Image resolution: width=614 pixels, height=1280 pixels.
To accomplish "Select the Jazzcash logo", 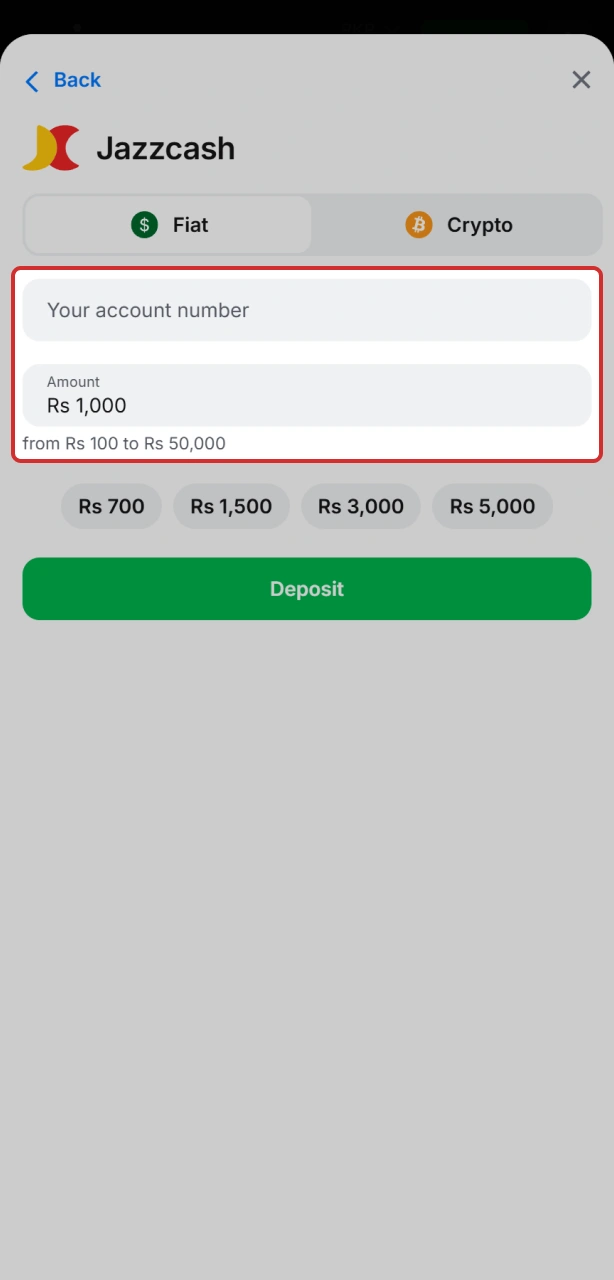I will pyautogui.click(x=50, y=147).
